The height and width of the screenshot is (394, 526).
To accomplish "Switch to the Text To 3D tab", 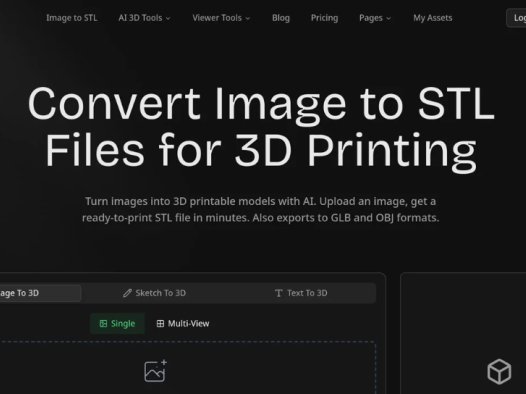I will [x=301, y=293].
